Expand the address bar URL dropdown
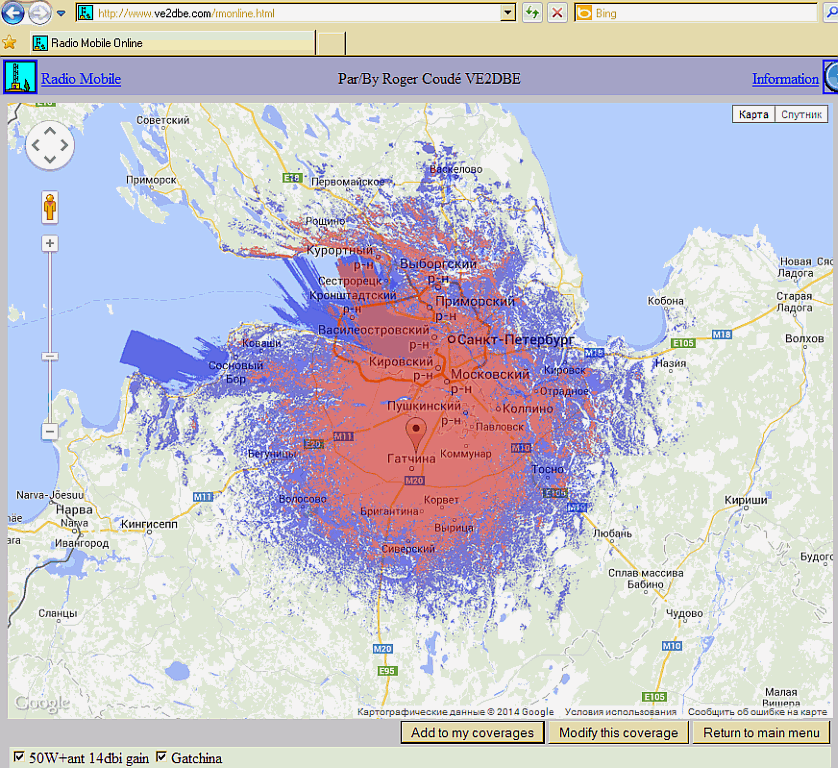838x768 pixels. point(508,13)
